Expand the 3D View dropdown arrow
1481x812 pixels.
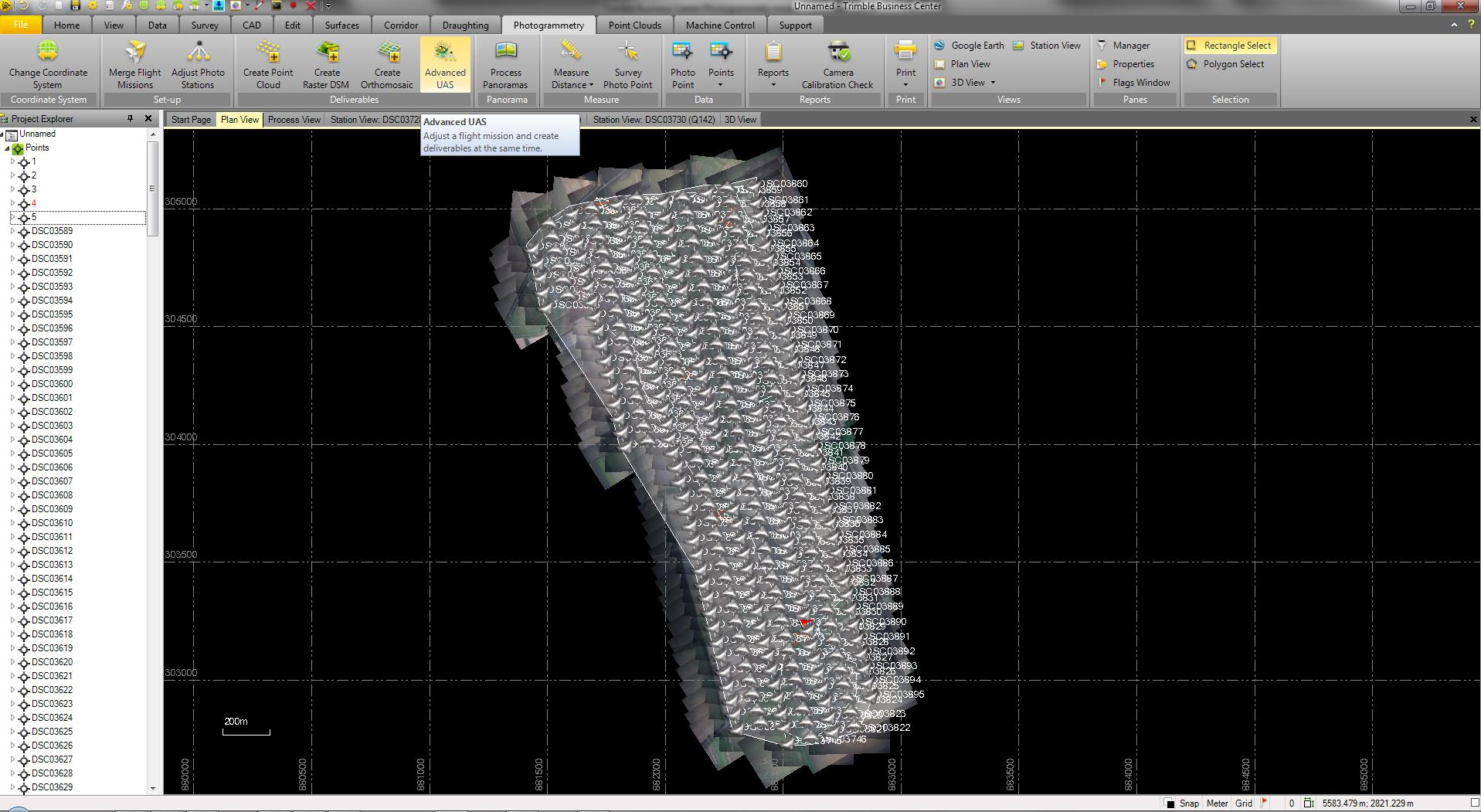(993, 83)
